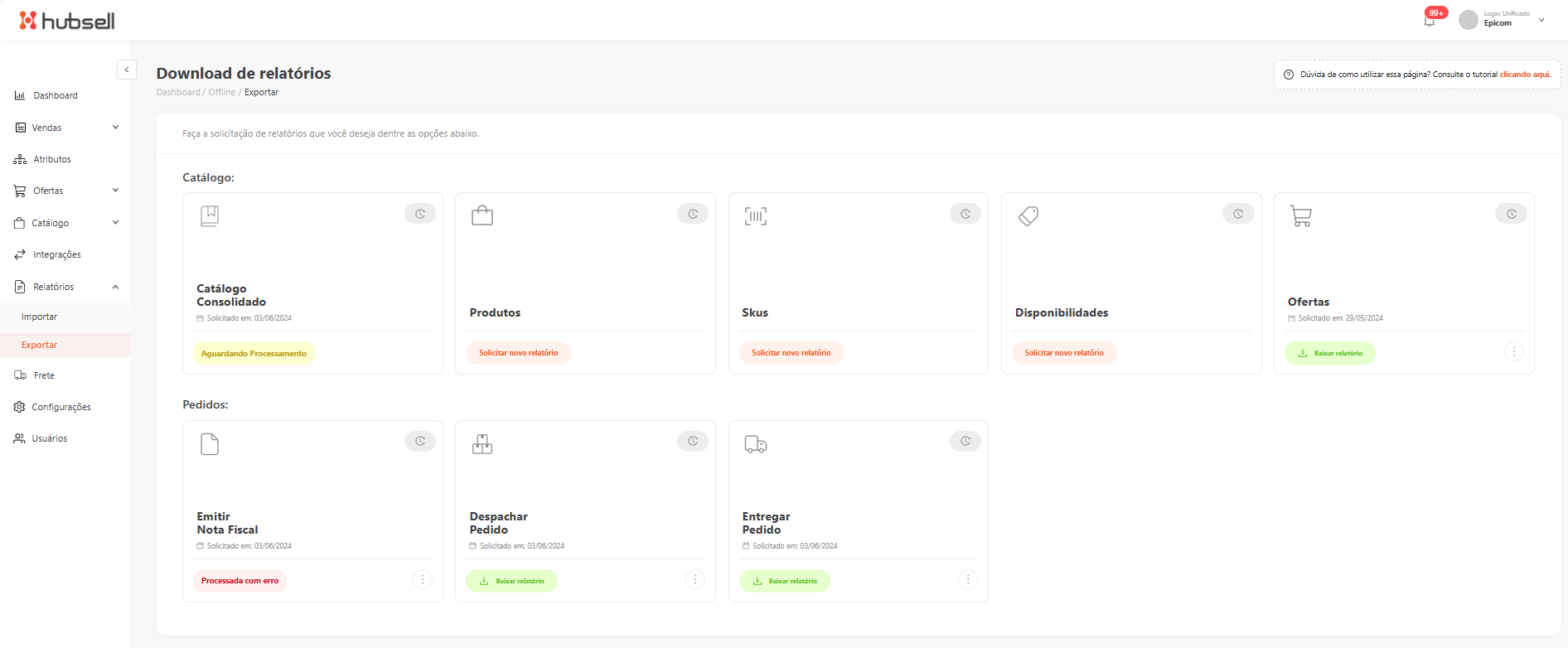The width and height of the screenshot is (1568, 648).
Task: Open three-dot menu on Despachar Pedido card
Action: 695,580
